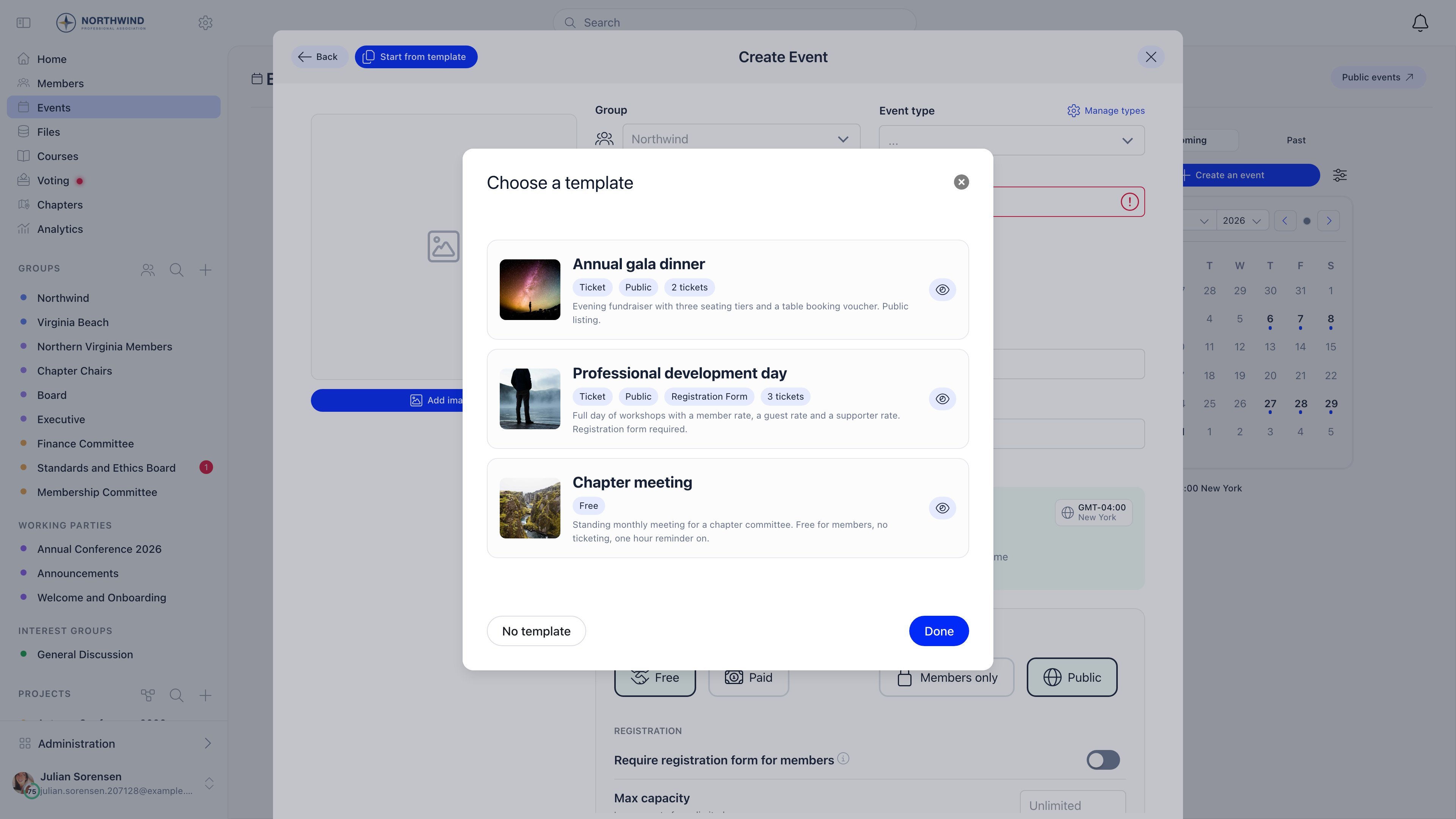Switch to Past tab
This screenshot has width=1456, height=819.
(x=1296, y=140)
